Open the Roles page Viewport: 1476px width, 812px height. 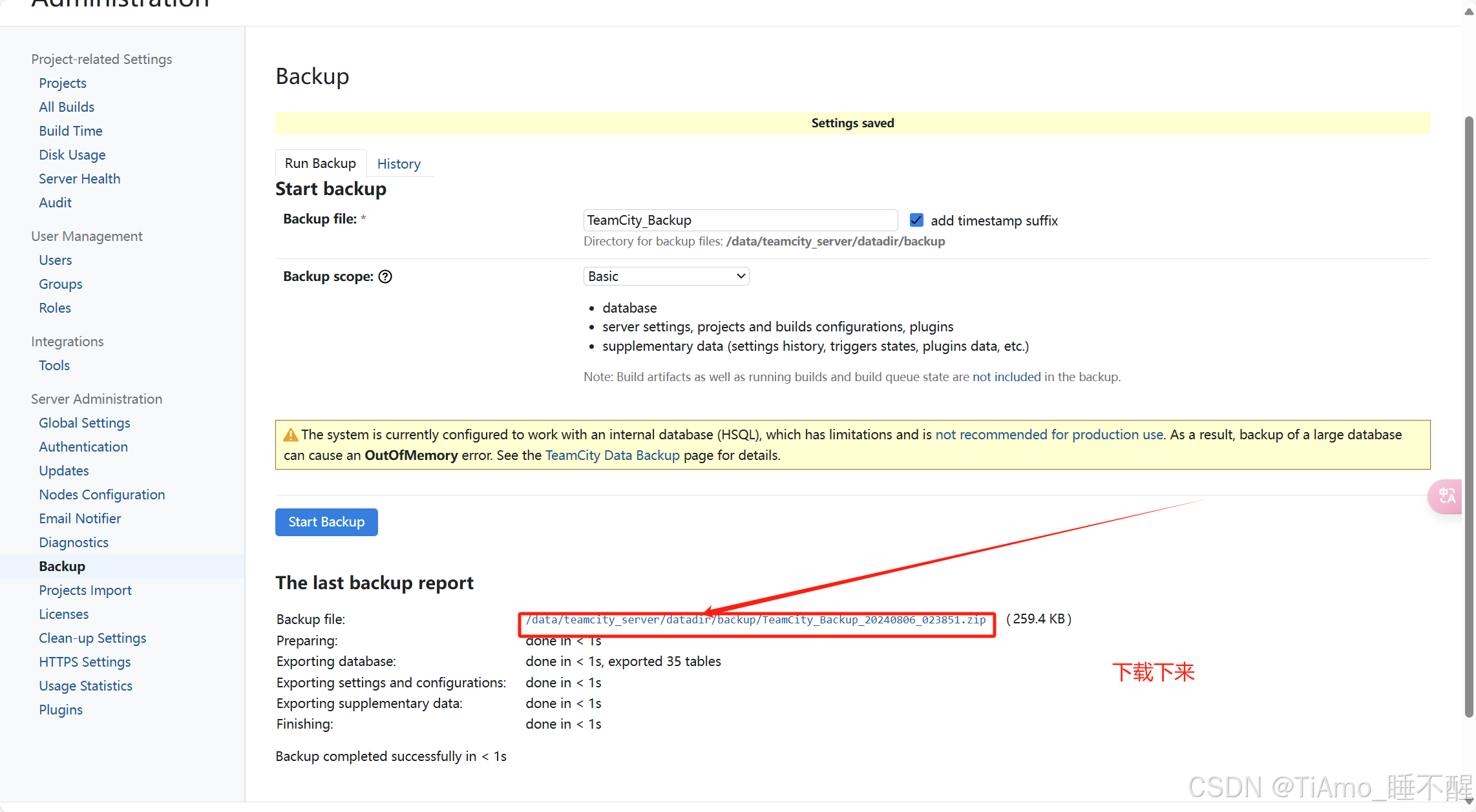point(55,308)
